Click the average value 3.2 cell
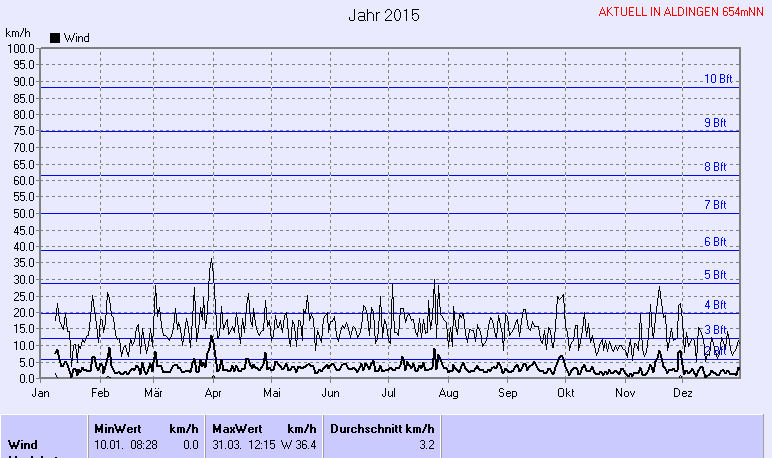This screenshot has height=458, width=772. (x=426, y=444)
